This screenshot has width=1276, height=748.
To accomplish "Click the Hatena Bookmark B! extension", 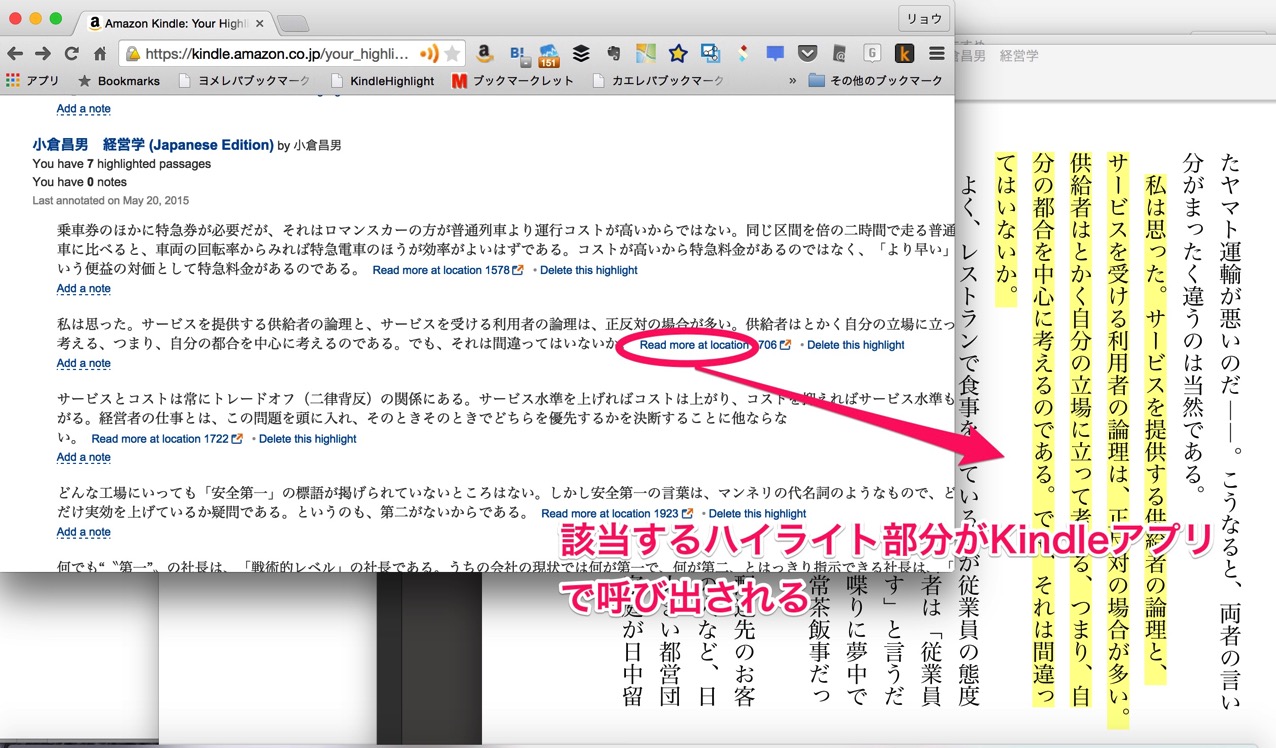I will 517,54.
